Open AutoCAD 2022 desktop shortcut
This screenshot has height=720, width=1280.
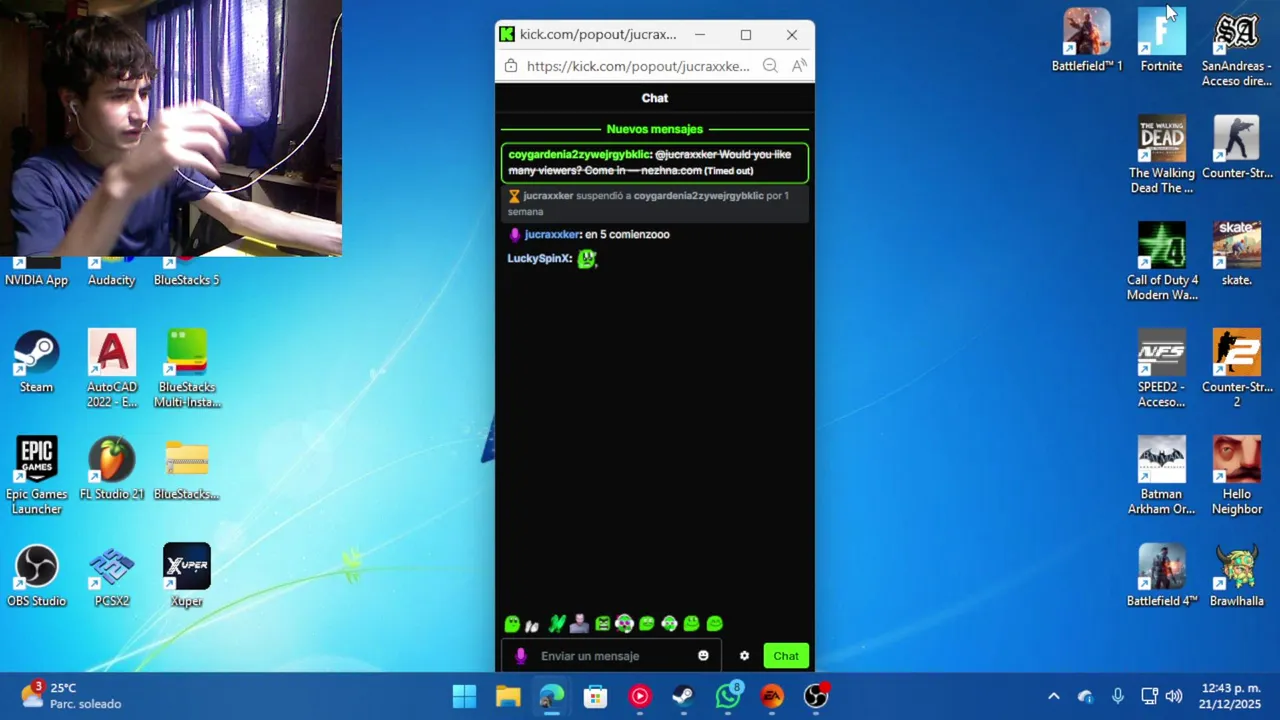(x=112, y=369)
